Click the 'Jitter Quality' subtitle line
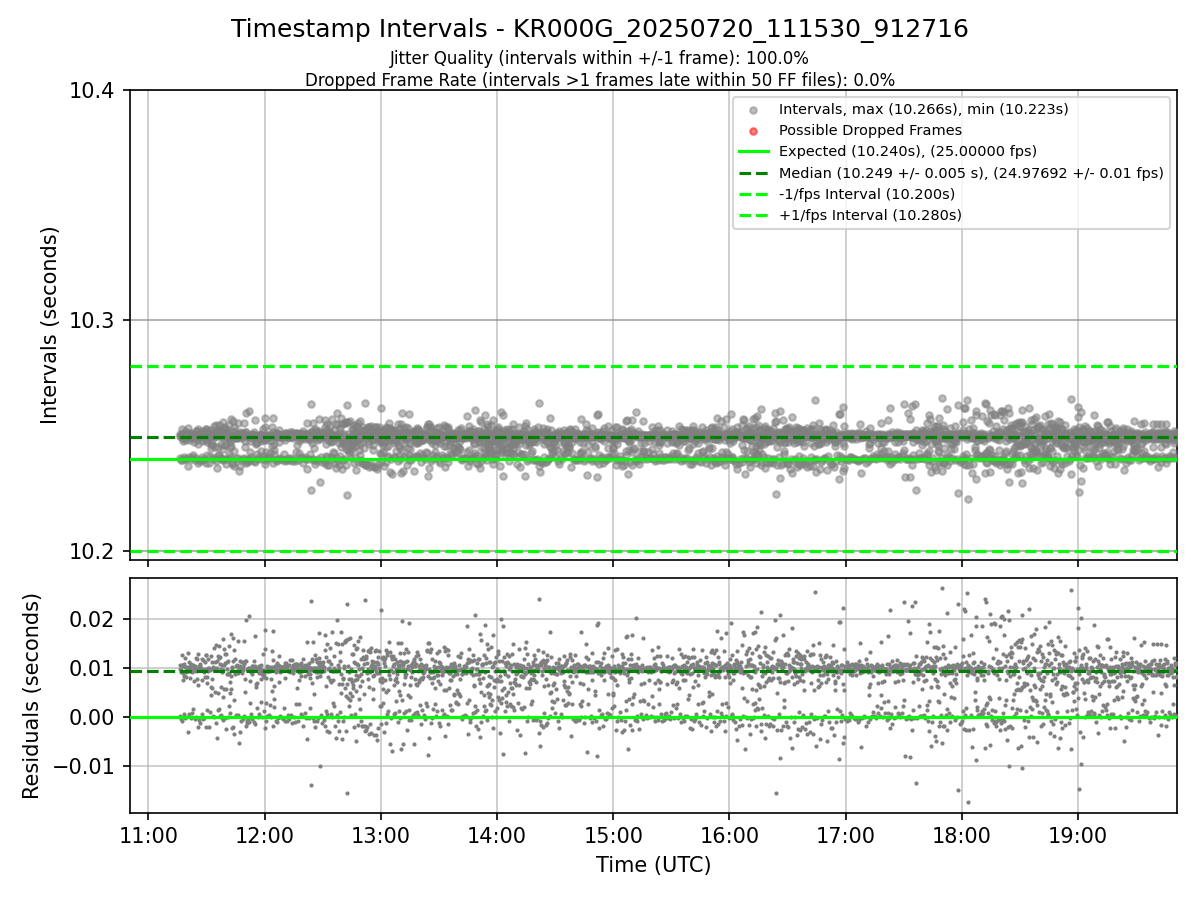Screen dimensions: 1200x900 pyautogui.click(x=600, y=59)
